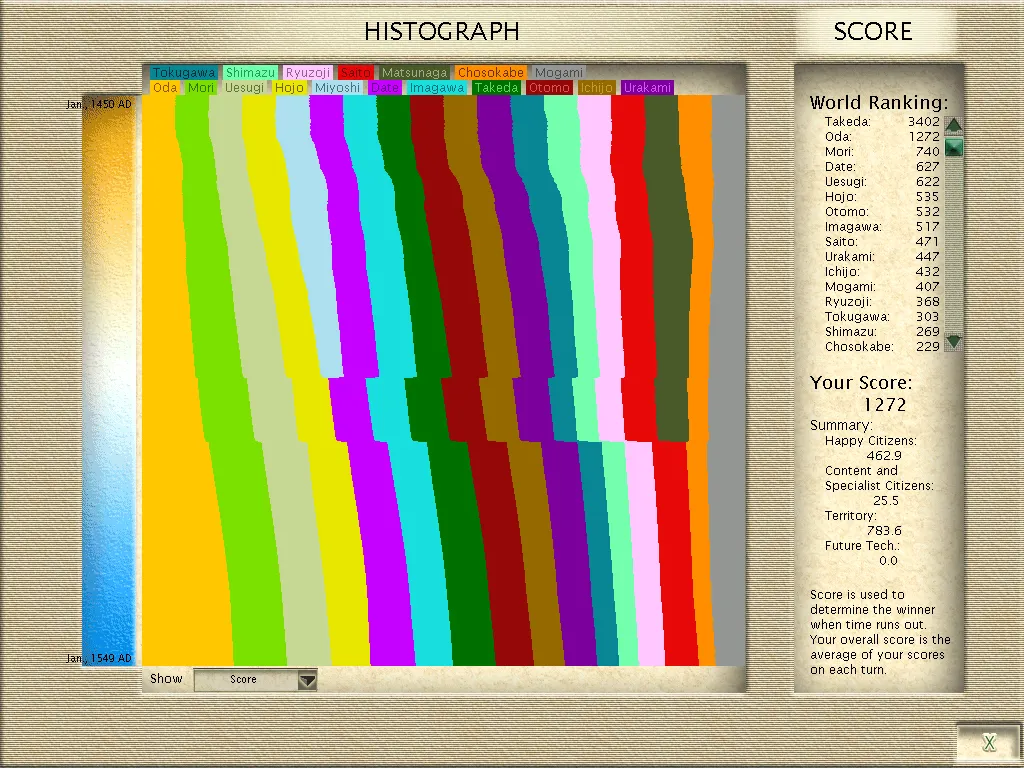Click the green X close button
1024x768 pixels.
(x=989, y=742)
